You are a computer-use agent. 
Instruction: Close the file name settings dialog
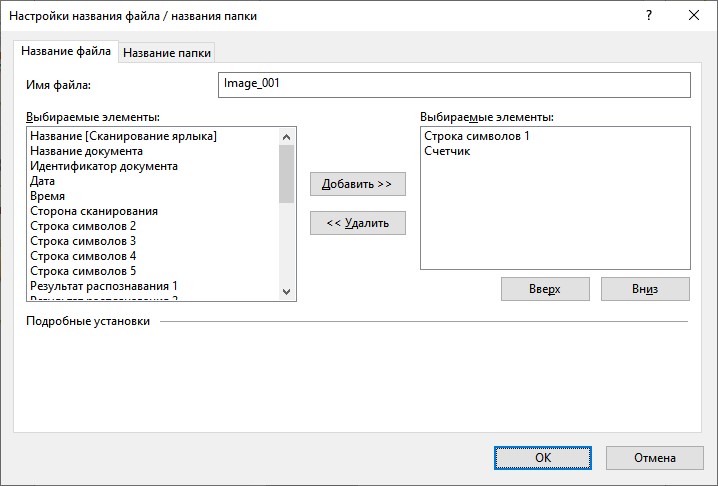[x=694, y=16]
